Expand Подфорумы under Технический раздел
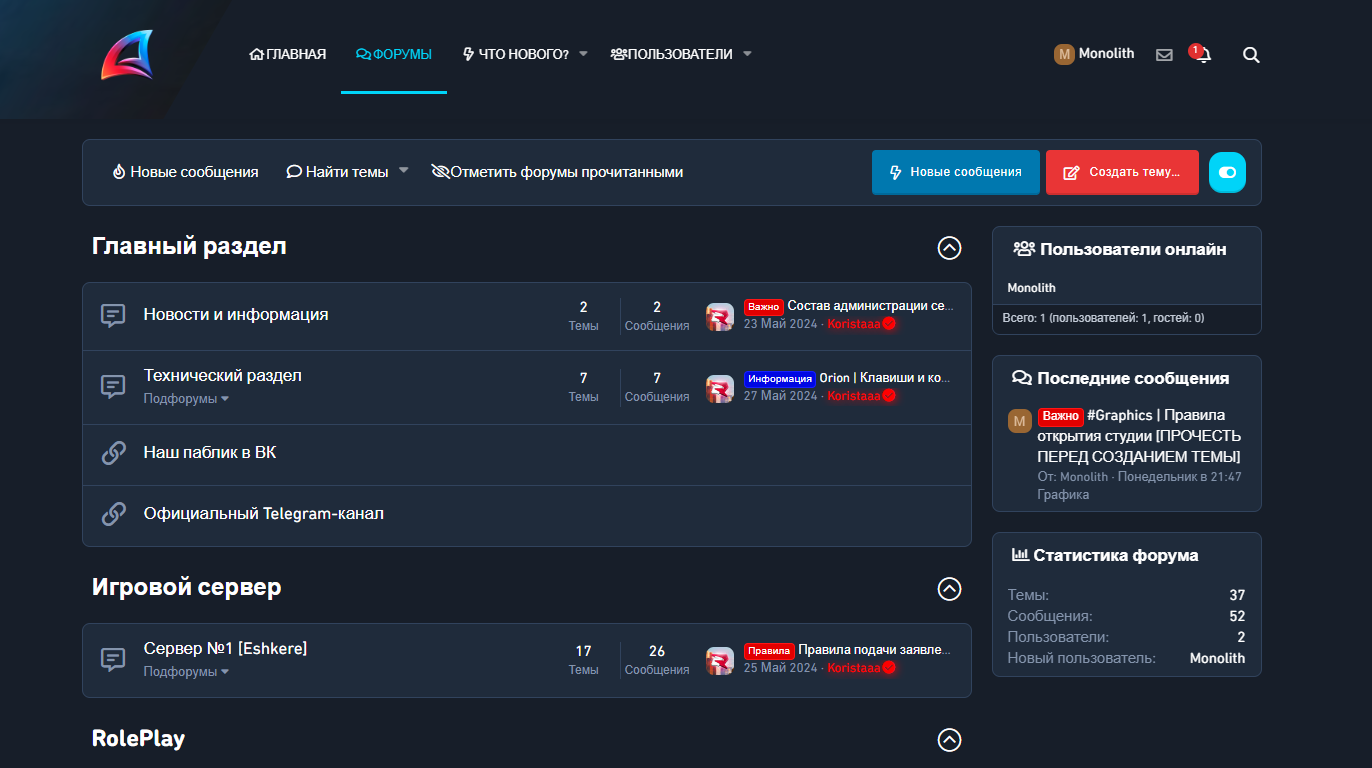This screenshot has width=1372, height=768. (186, 399)
